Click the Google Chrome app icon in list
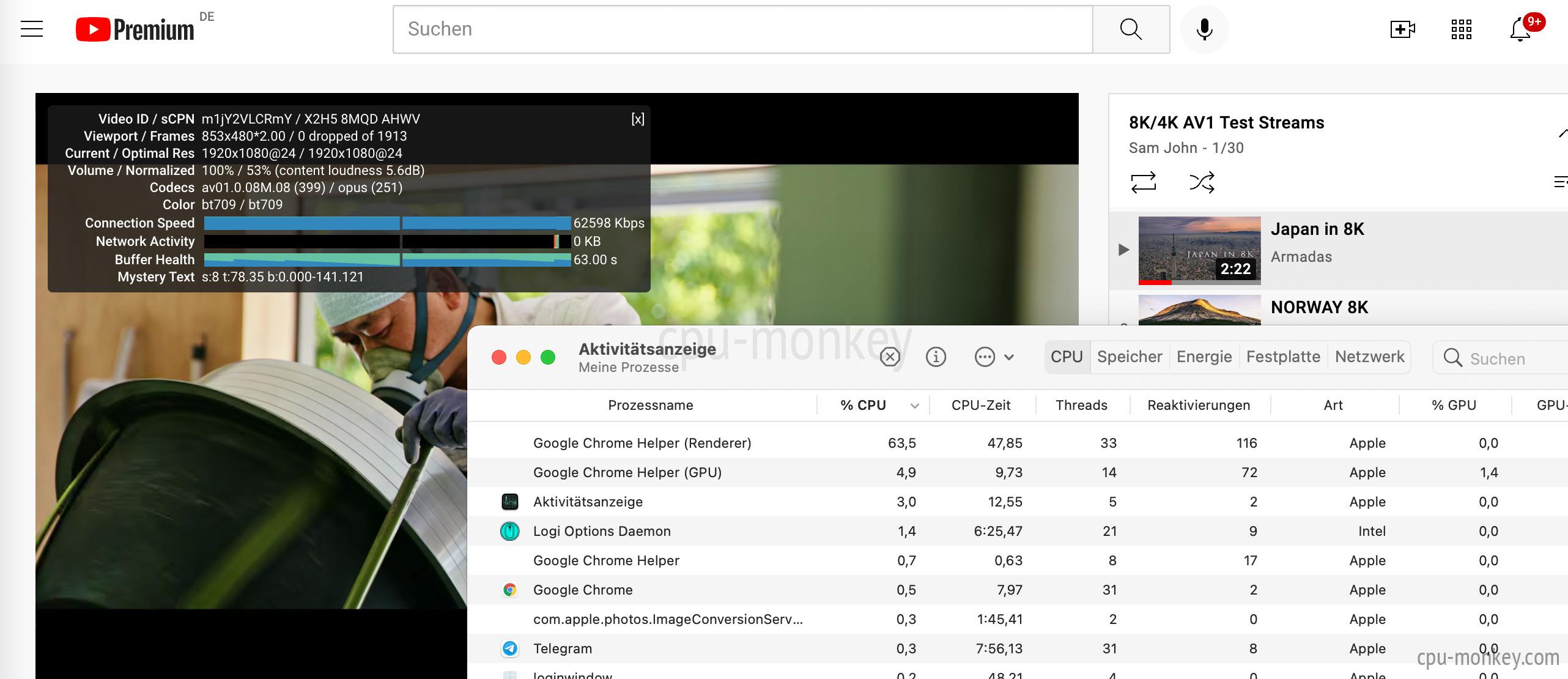 pos(509,590)
